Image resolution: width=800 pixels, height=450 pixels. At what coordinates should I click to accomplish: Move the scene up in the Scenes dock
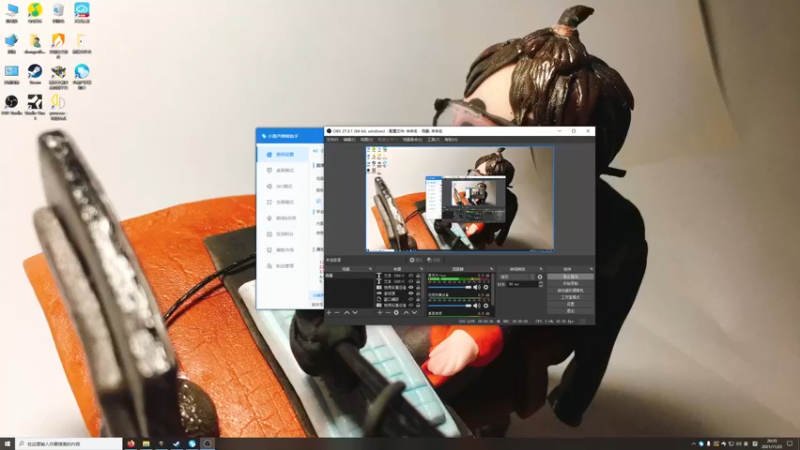coord(346,312)
